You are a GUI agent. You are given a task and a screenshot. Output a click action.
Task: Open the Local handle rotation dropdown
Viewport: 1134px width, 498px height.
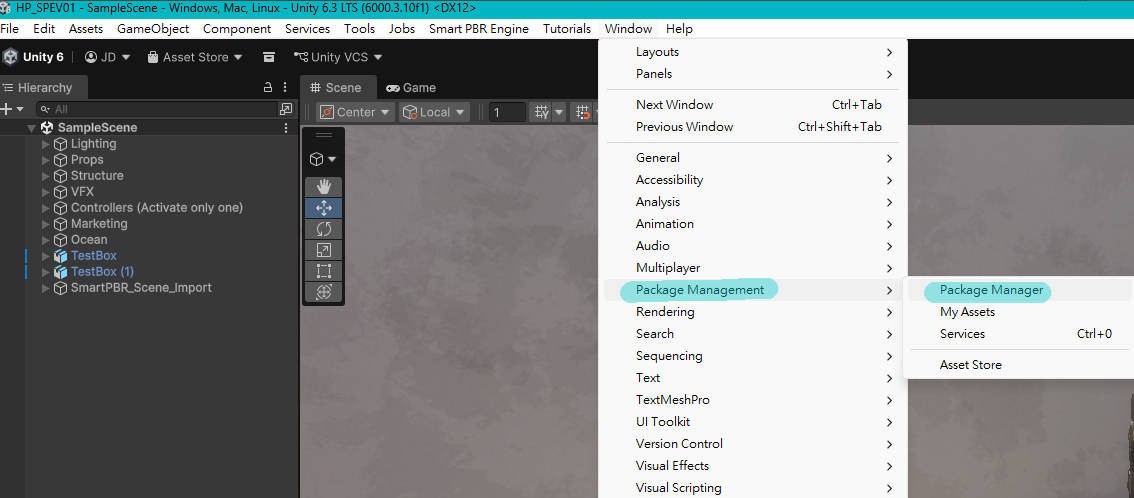[435, 112]
